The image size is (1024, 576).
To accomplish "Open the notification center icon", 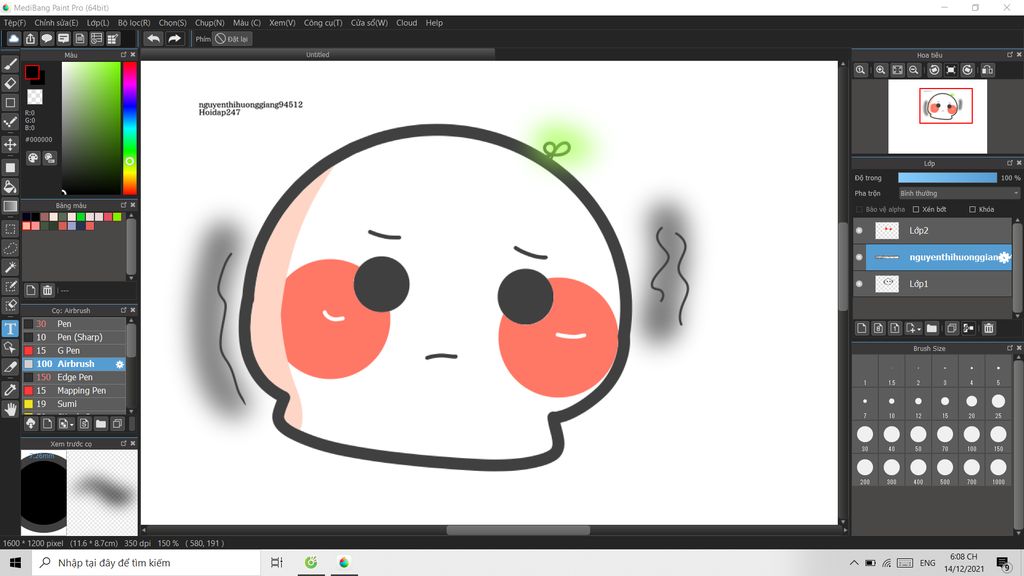I will pyautogui.click(x=1004, y=562).
